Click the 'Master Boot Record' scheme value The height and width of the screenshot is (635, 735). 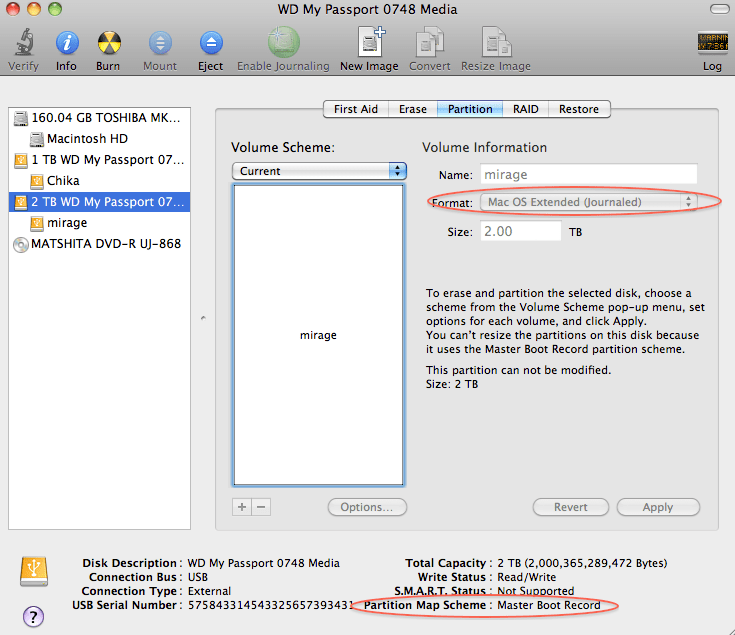point(548,605)
